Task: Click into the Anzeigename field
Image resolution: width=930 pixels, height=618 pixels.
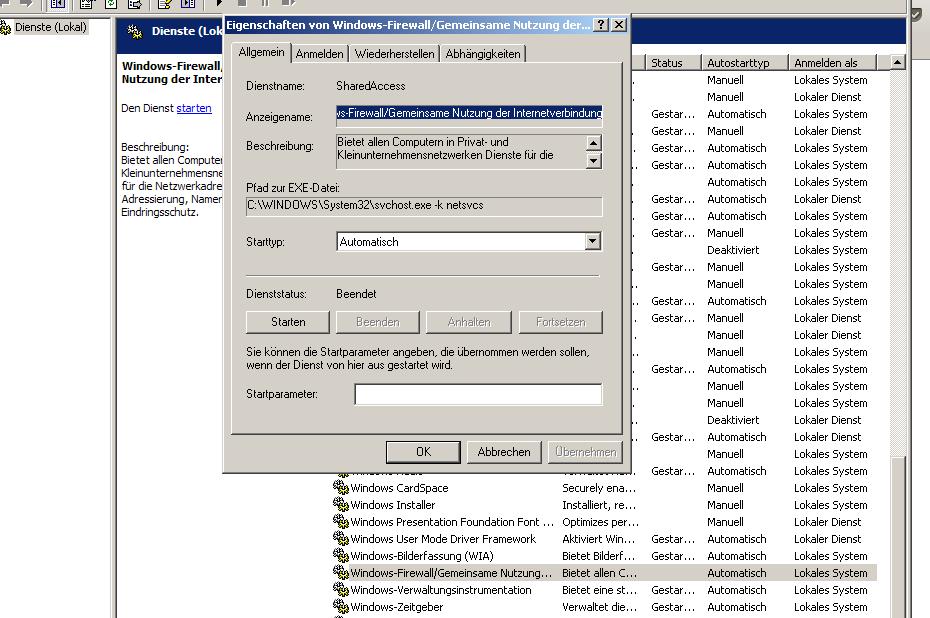Action: coord(469,116)
